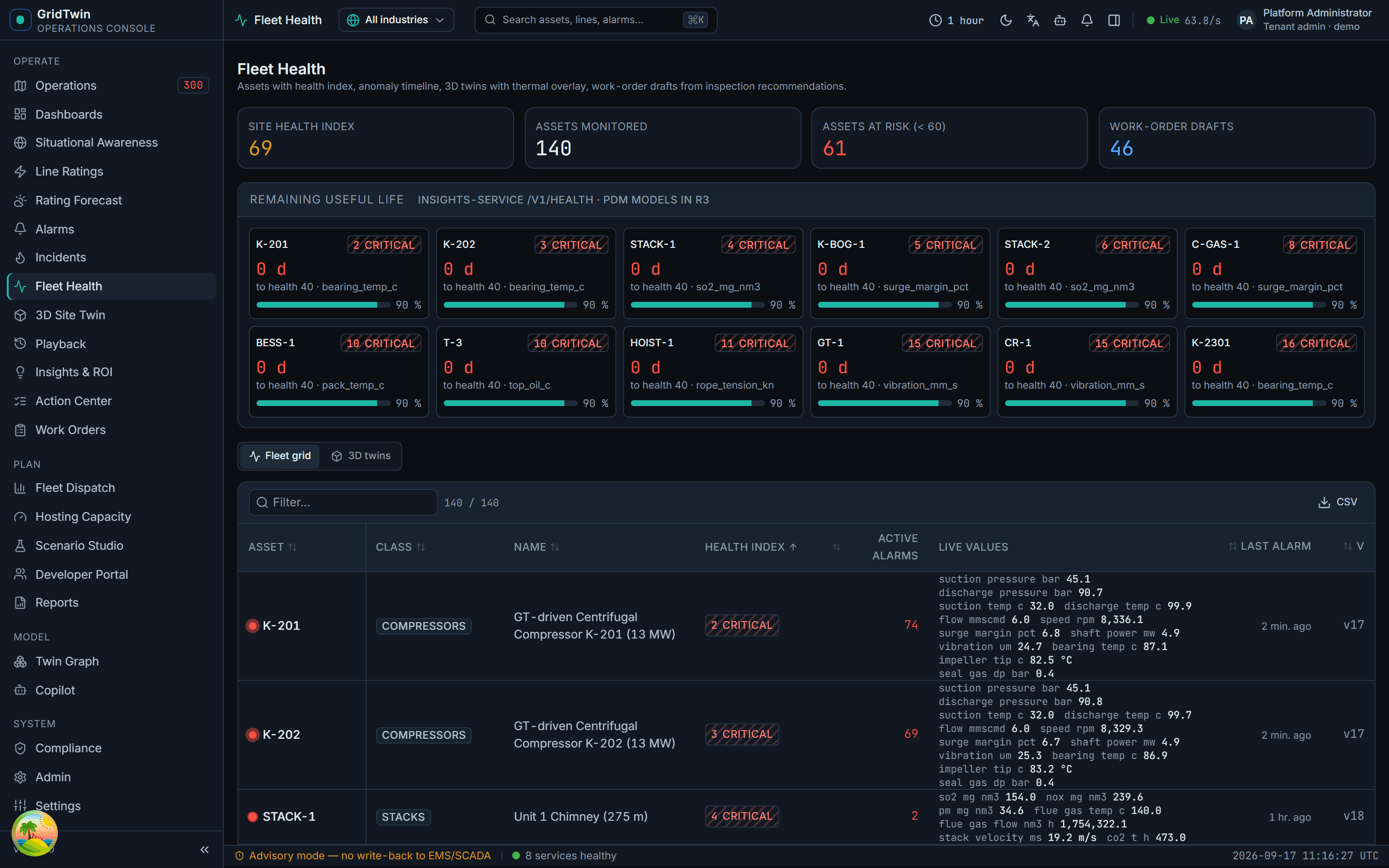Open the STACK-1 remaining useful life card
Viewport: 1389px width, 868px height.
pyautogui.click(x=713, y=273)
